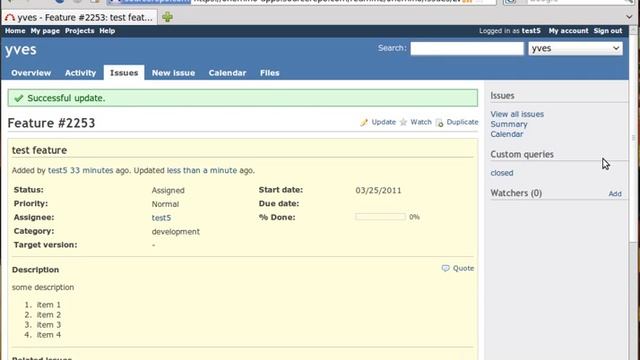
Task: Select the yves Feature #2253 browser tab
Action: coord(79,18)
